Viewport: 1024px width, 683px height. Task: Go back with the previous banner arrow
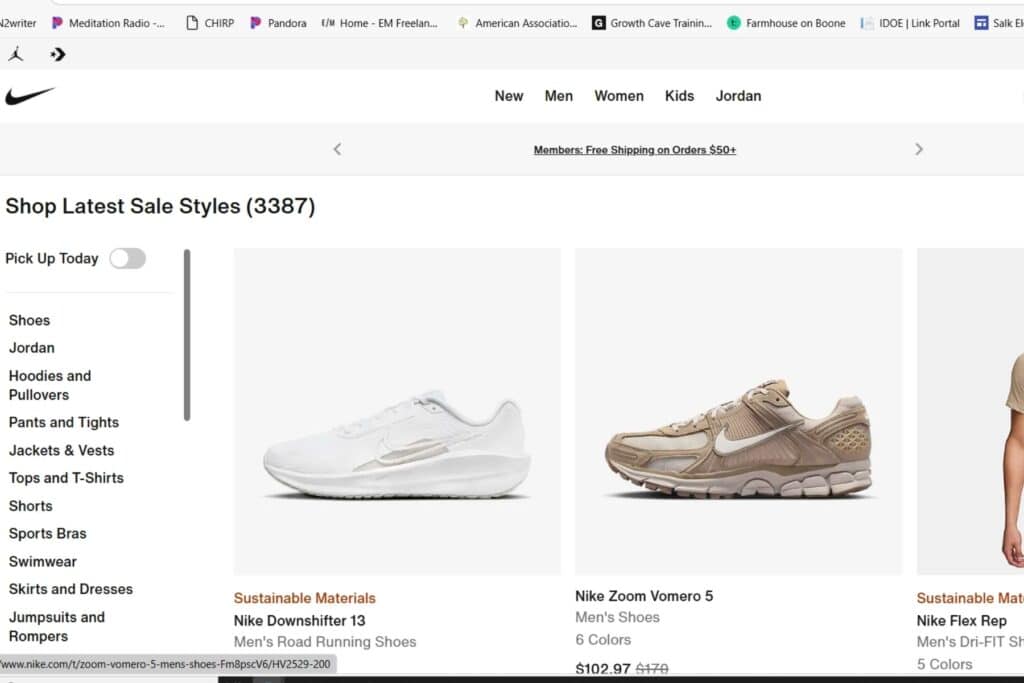[337, 148]
